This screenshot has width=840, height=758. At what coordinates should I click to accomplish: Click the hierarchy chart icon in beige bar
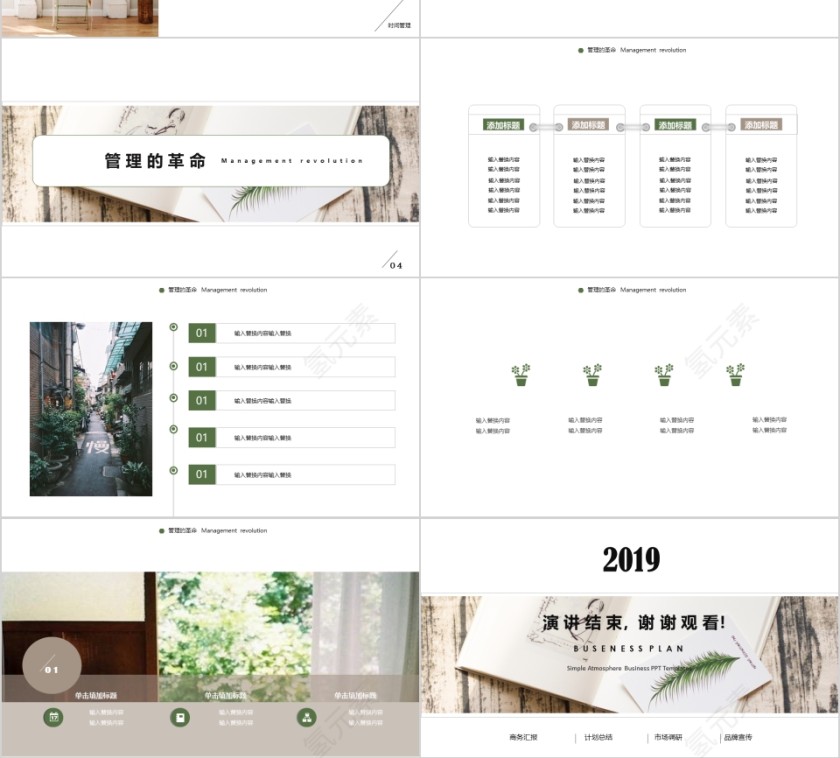[x=306, y=717]
